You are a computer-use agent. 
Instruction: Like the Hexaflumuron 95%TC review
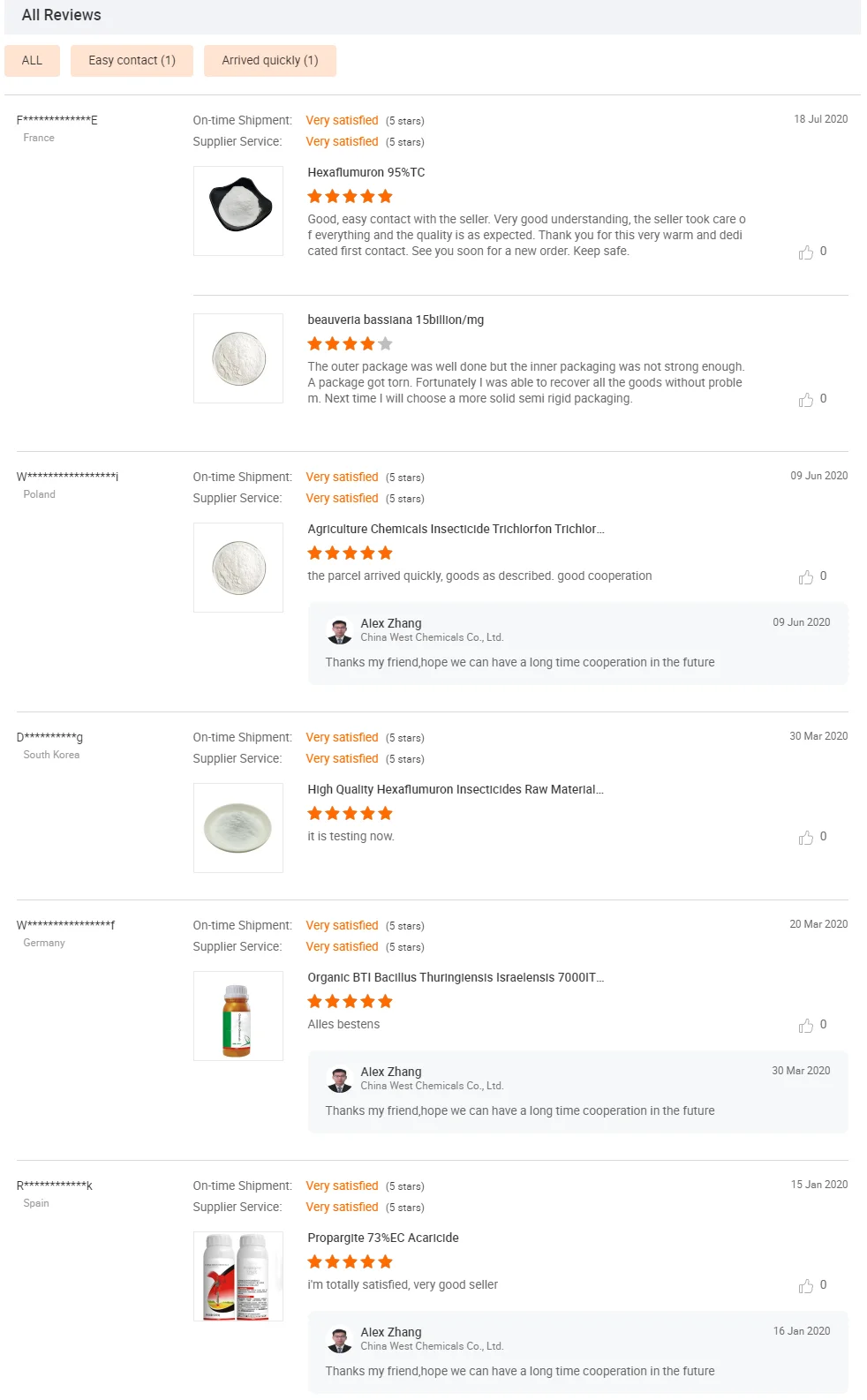point(806,252)
